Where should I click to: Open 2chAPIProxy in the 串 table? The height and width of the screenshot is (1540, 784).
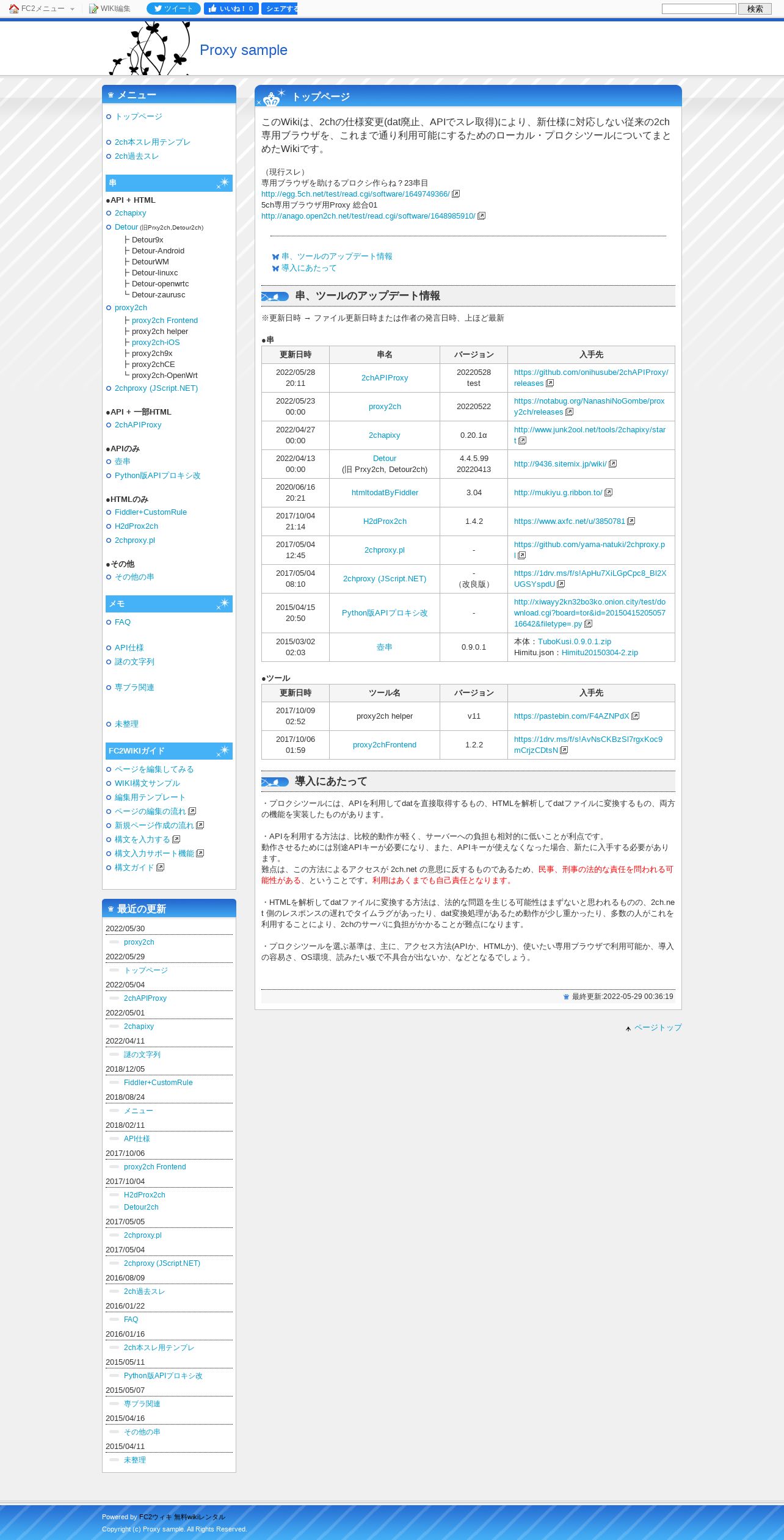[385, 378]
